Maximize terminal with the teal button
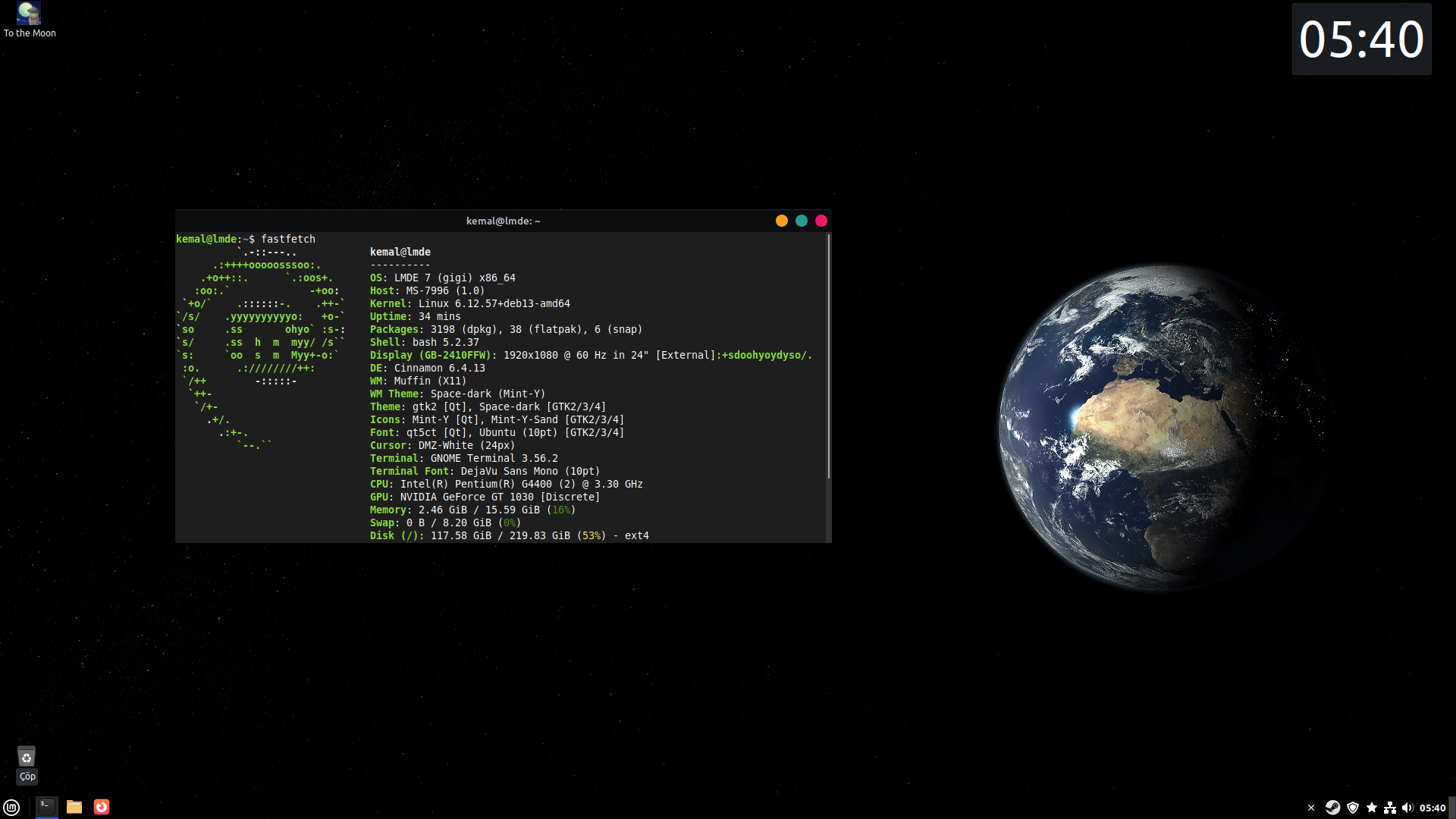1456x819 pixels. pyautogui.click(x=802, y=221)
